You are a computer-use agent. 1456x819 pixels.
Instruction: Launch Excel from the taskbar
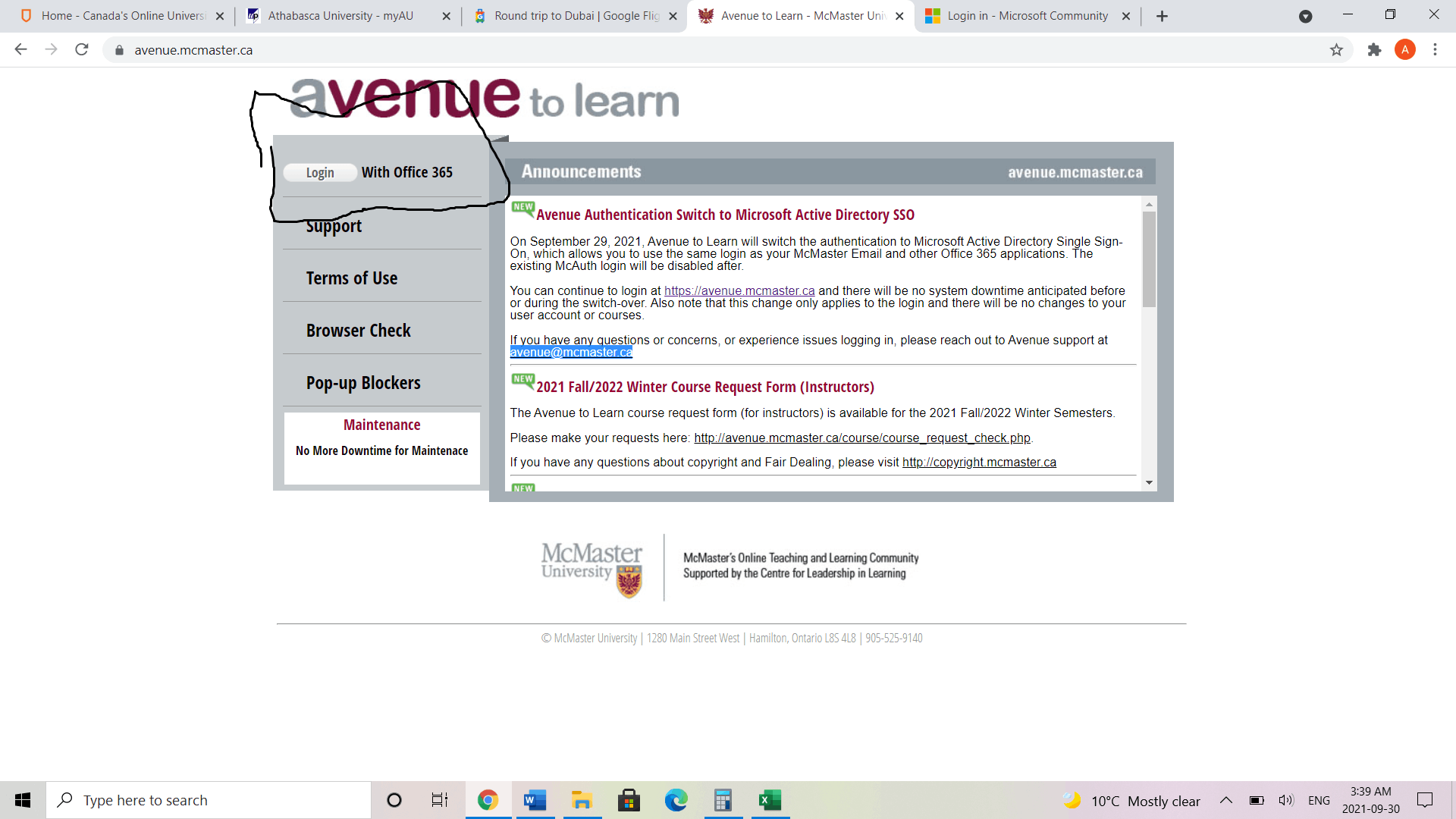[770, 800]
